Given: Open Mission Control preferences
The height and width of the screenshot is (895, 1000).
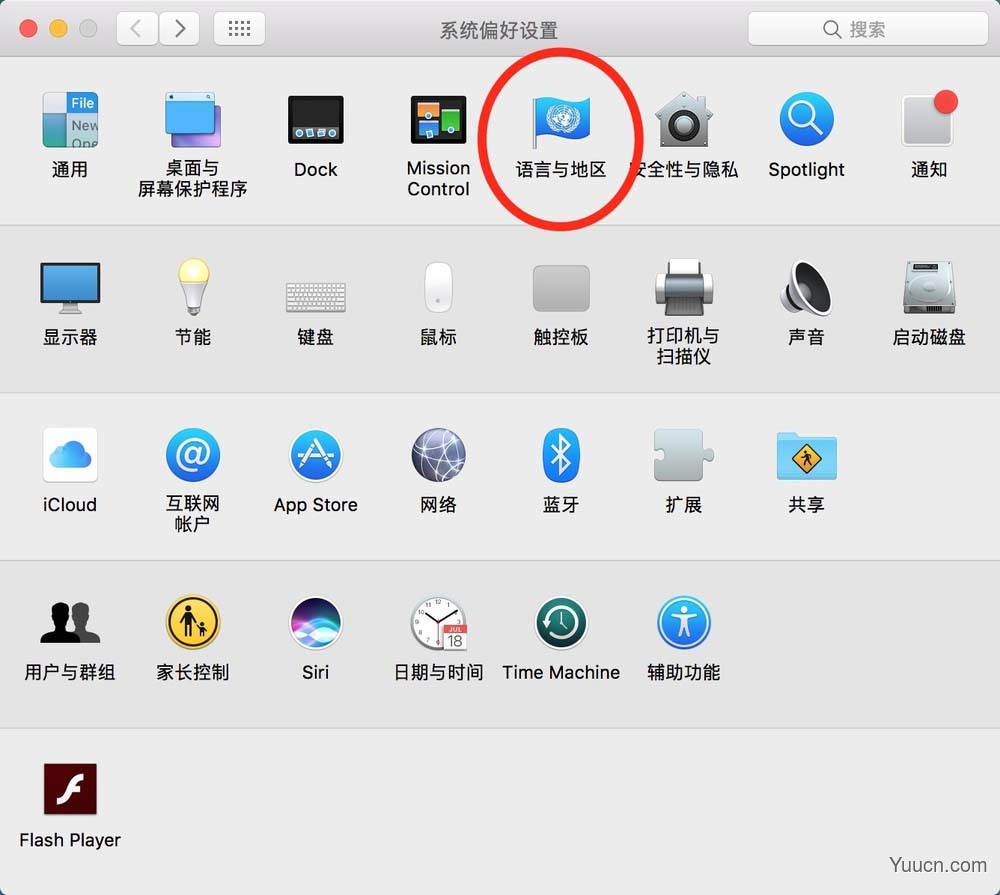Looking at the screenshot, I should pyautogui.click(x=438, y=120).
